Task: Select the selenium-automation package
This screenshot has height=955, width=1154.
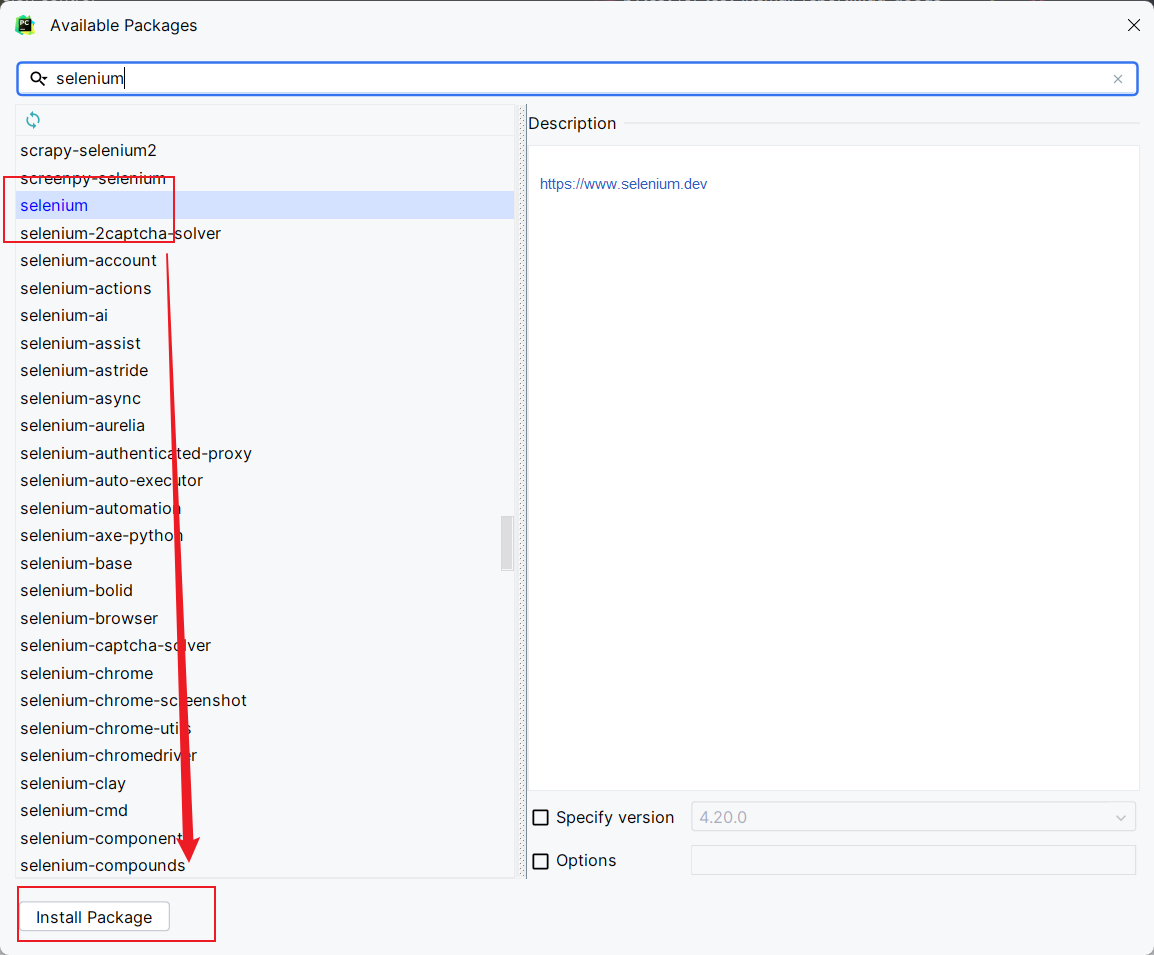Action: (265, 508)
